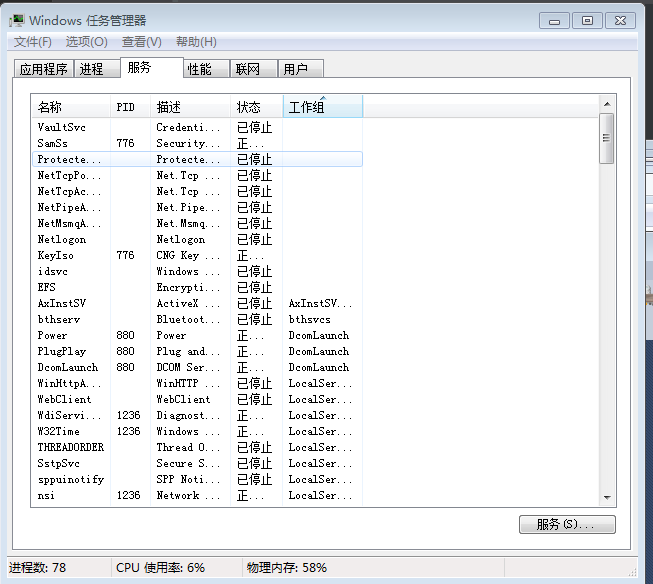Open the 选项(O) menu
The width and height of the screenshot is (653, 584).
click(x=87, y=42)
